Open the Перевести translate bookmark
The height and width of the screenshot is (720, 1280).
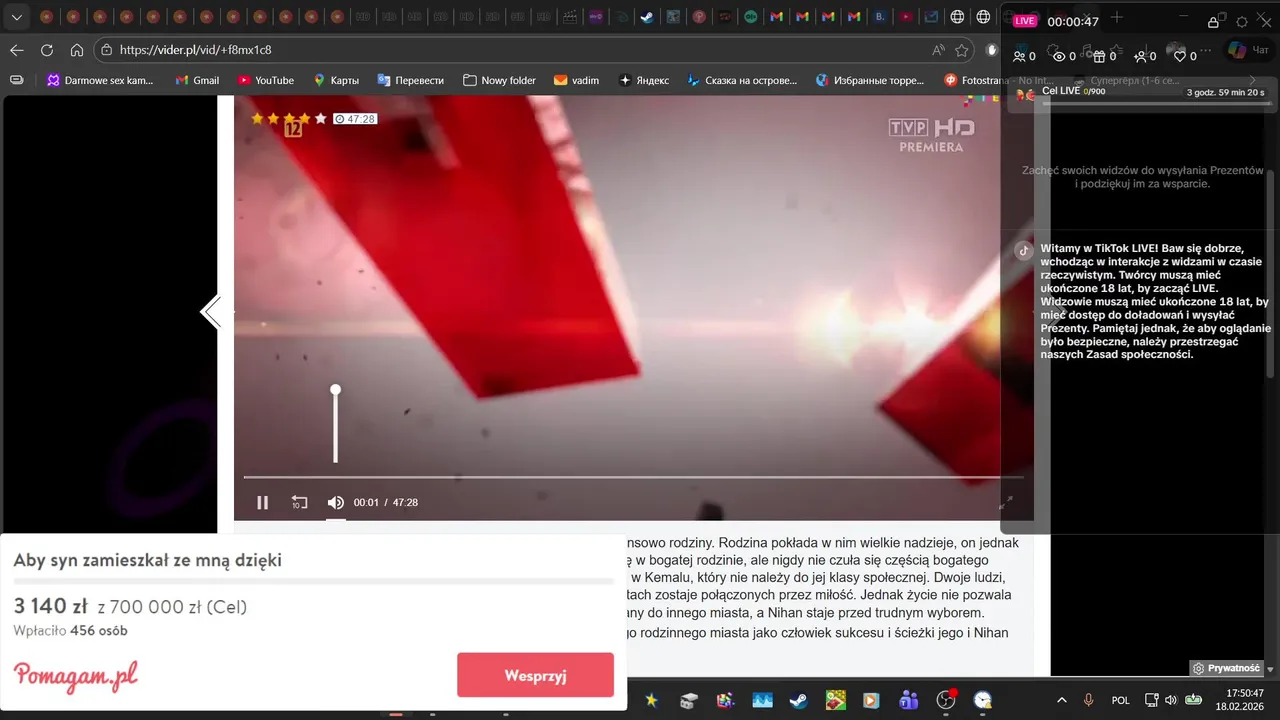(410, 80)
